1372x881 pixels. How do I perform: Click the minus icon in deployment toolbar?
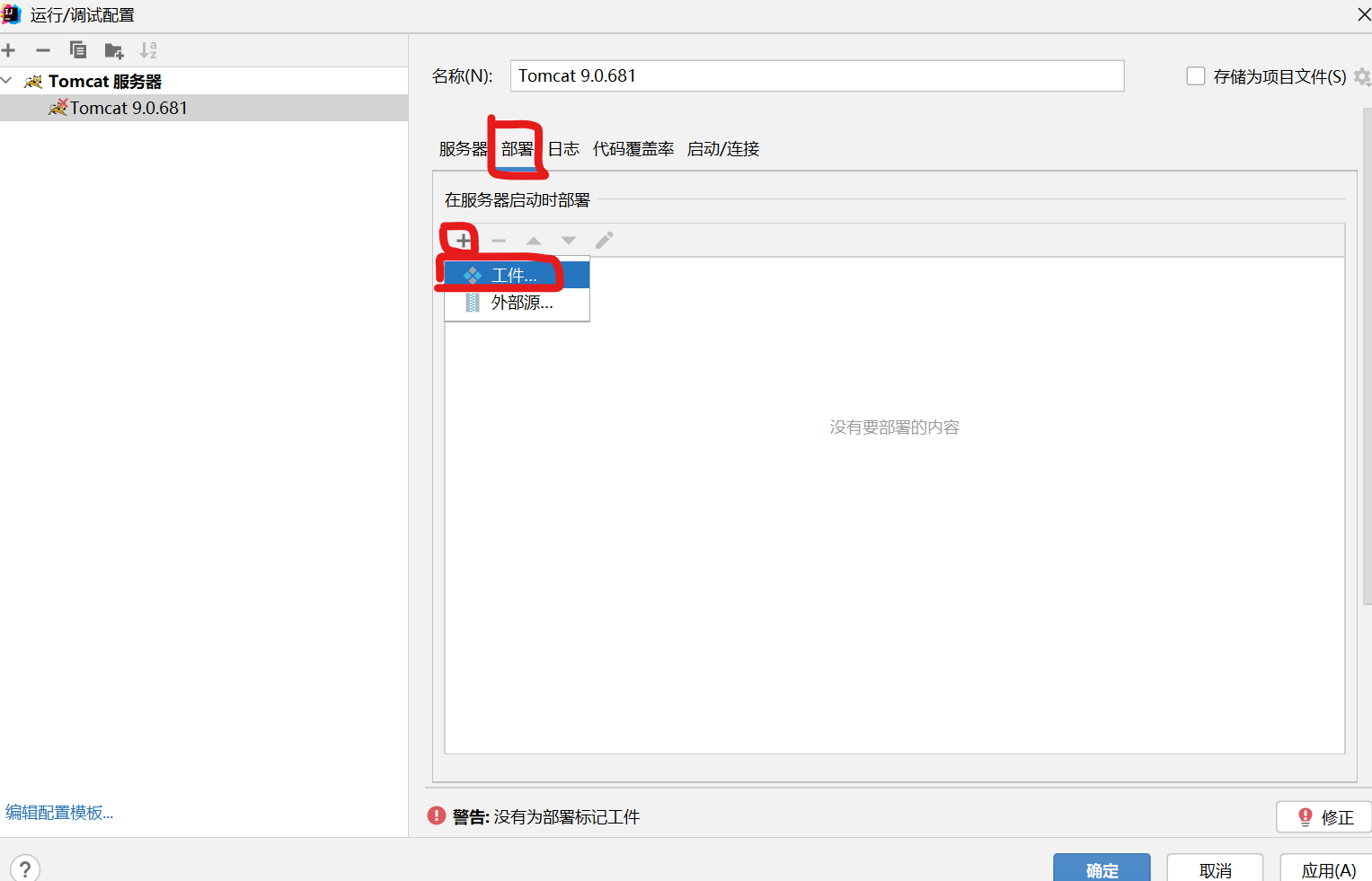(x=499, y=241)
